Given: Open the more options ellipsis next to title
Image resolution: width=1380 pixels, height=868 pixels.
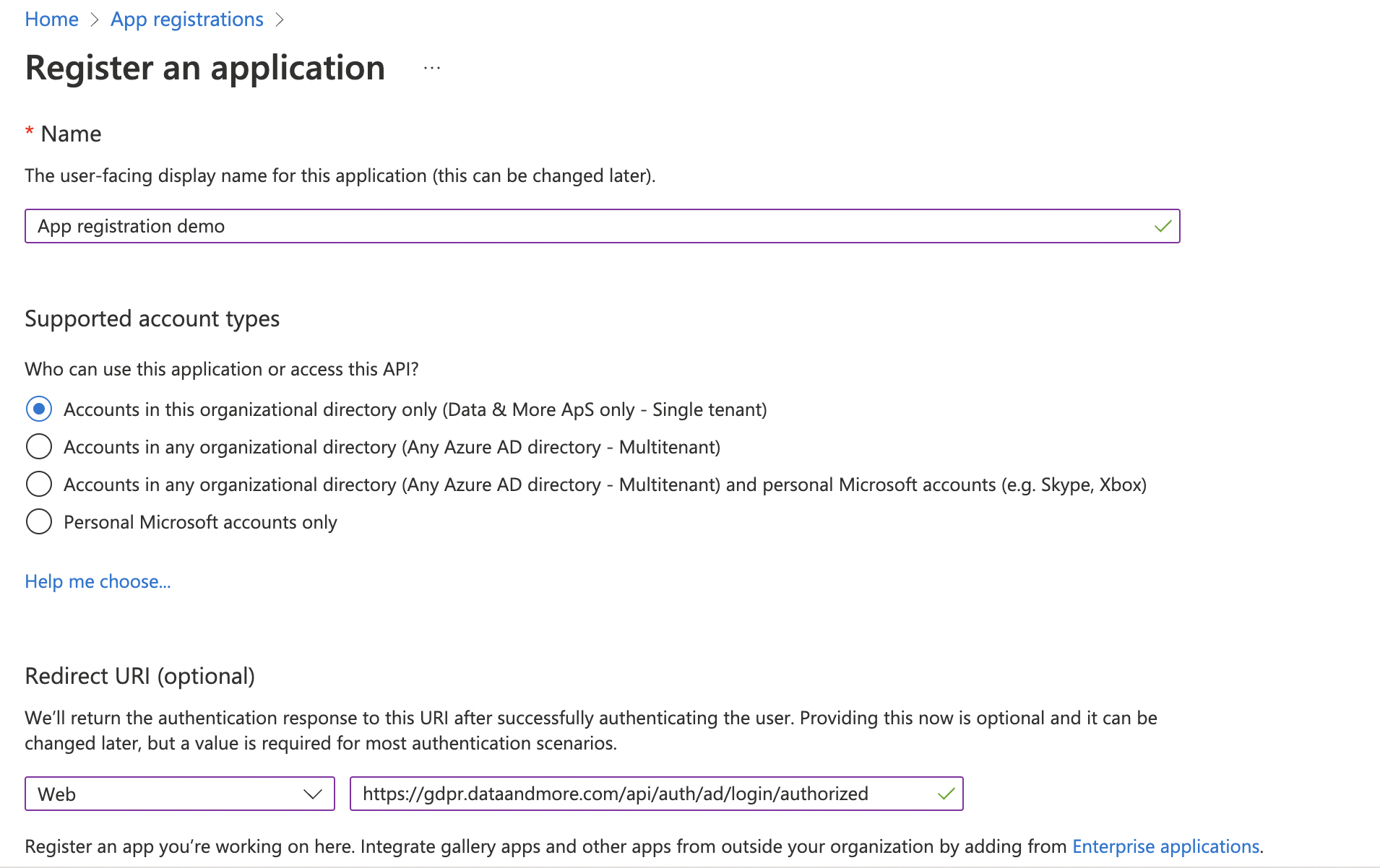Looking at the screenshot, I should click(x=432, y=68).
